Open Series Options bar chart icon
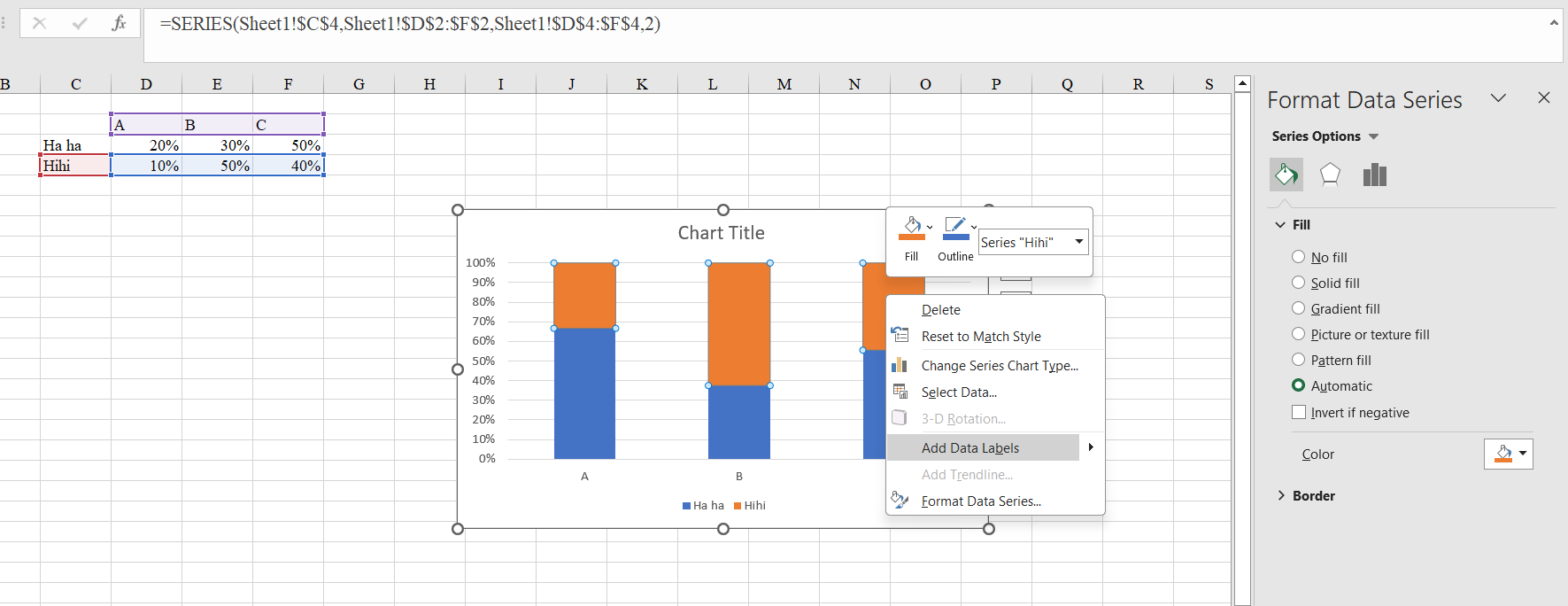The width and height of the screenshot is (1568, 606). [x=1374, y=175]
